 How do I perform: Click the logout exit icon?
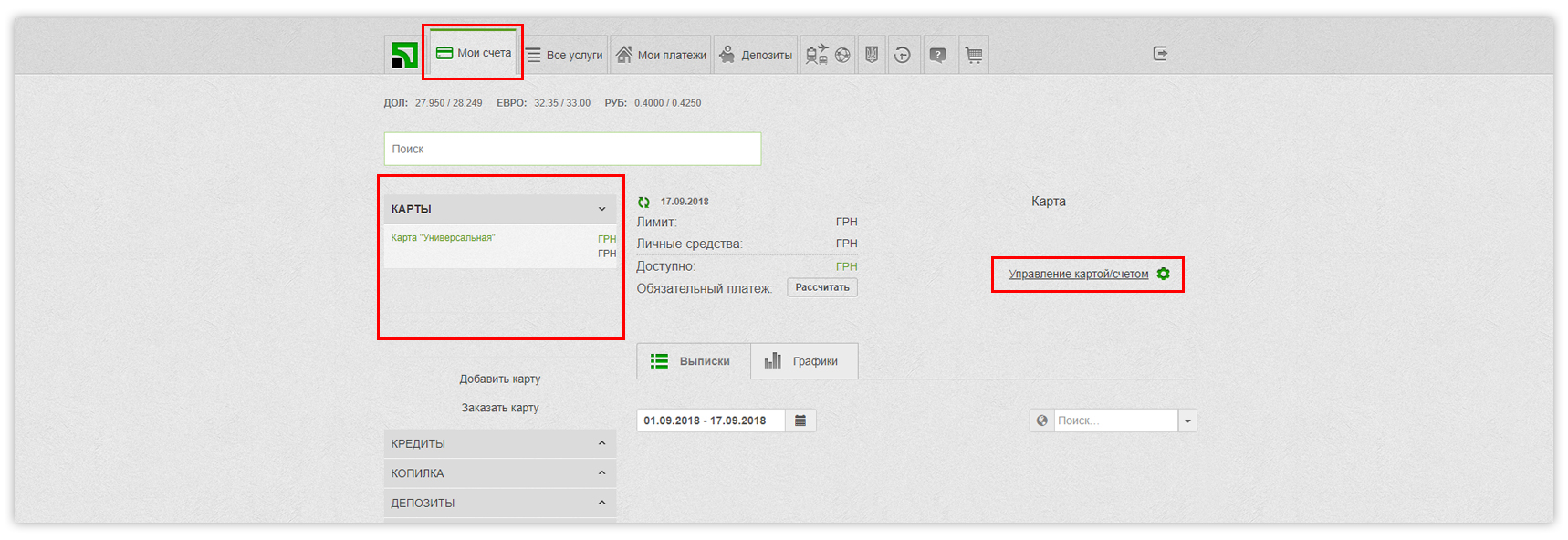point(1160,54)
